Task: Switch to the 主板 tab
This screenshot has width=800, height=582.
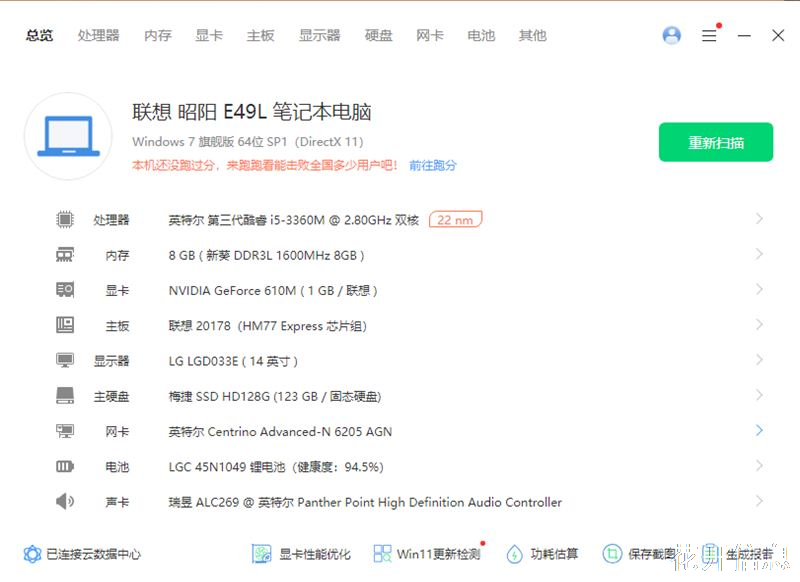Action: click(x=260, y=35)
